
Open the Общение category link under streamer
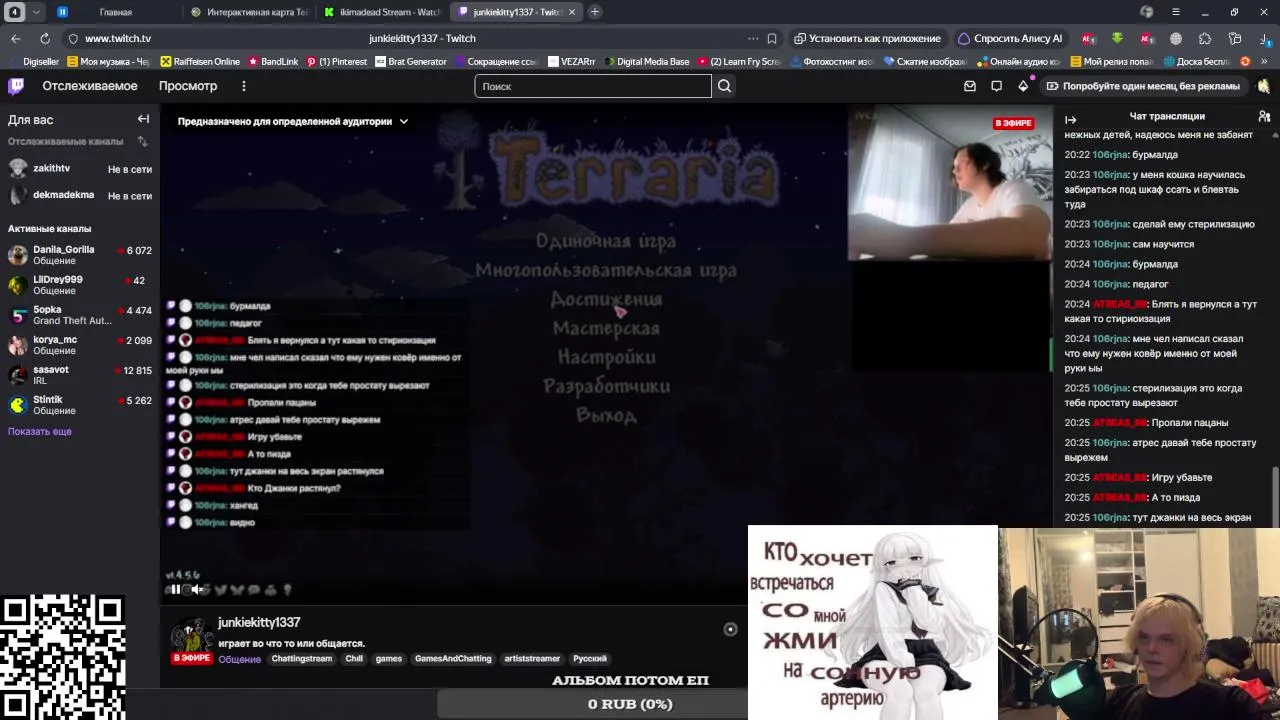(x=240, y=659)
